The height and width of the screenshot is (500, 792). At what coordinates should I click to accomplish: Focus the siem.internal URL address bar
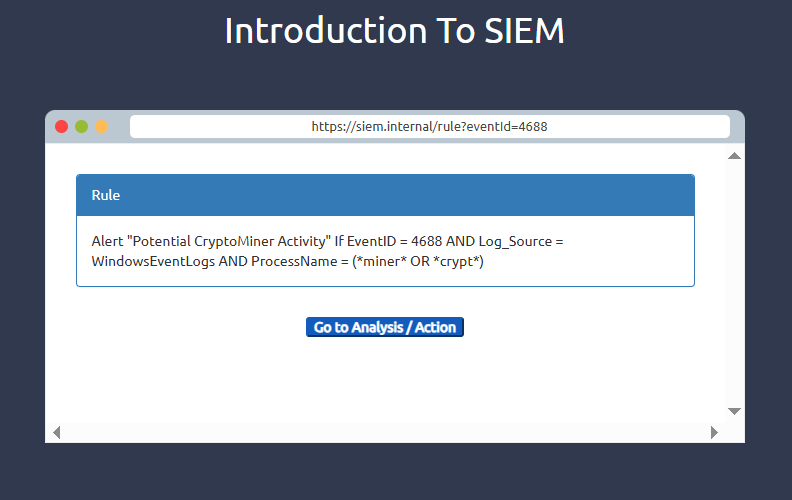429,127
